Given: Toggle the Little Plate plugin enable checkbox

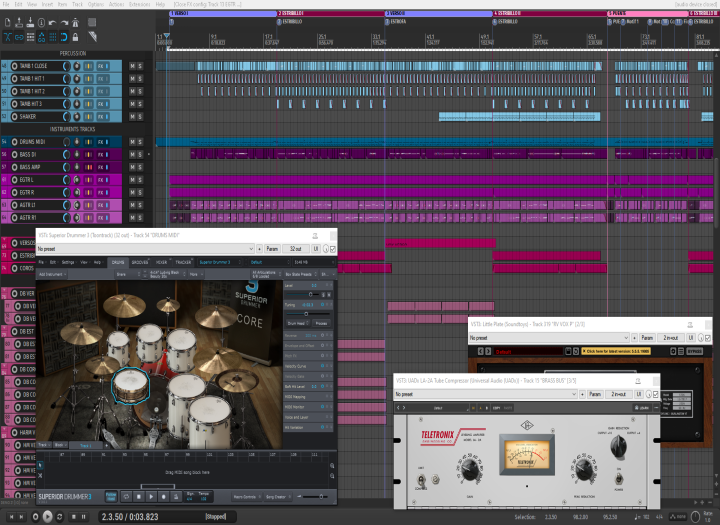Looking at the screenshot, I should [708, 338].
